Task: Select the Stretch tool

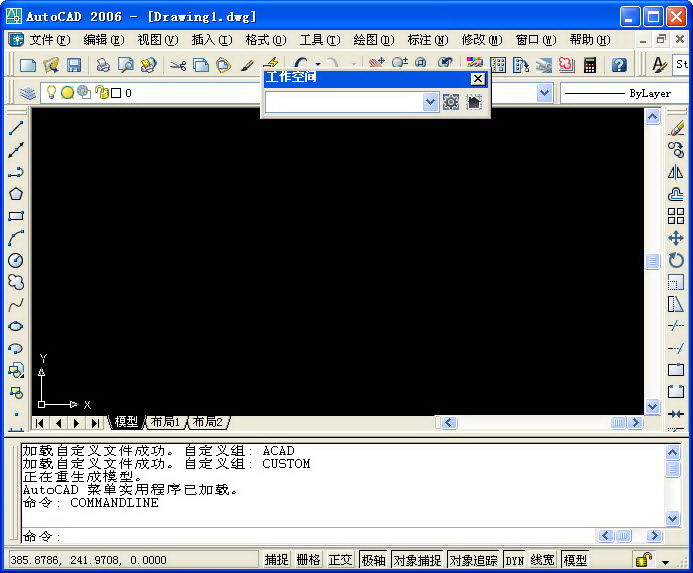Action: (x=676, y=304)
